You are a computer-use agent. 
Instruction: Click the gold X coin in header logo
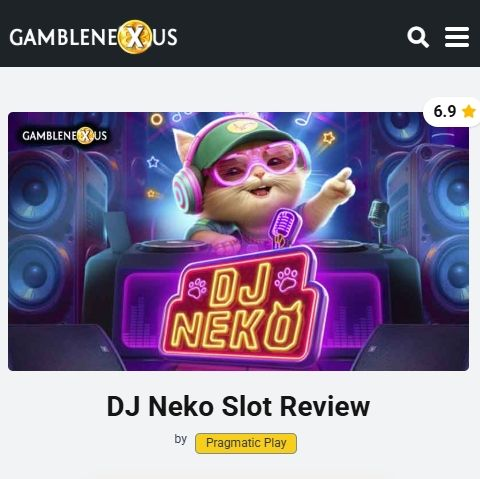click(135, 37)
